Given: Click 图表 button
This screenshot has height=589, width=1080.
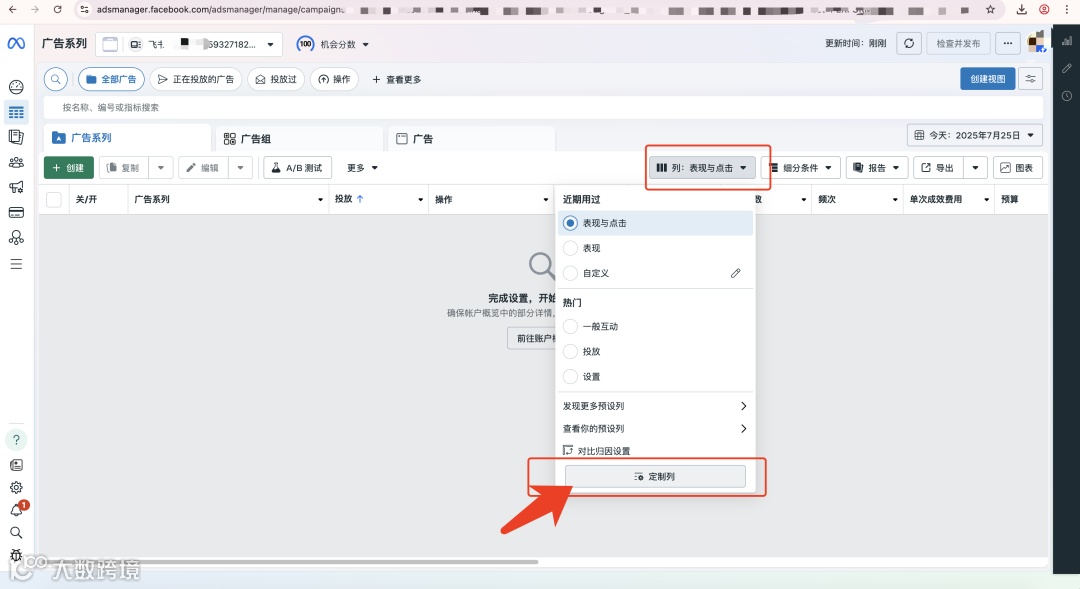Looking at the screenshot, I should pyautogui.click(x=1017, y=167).
